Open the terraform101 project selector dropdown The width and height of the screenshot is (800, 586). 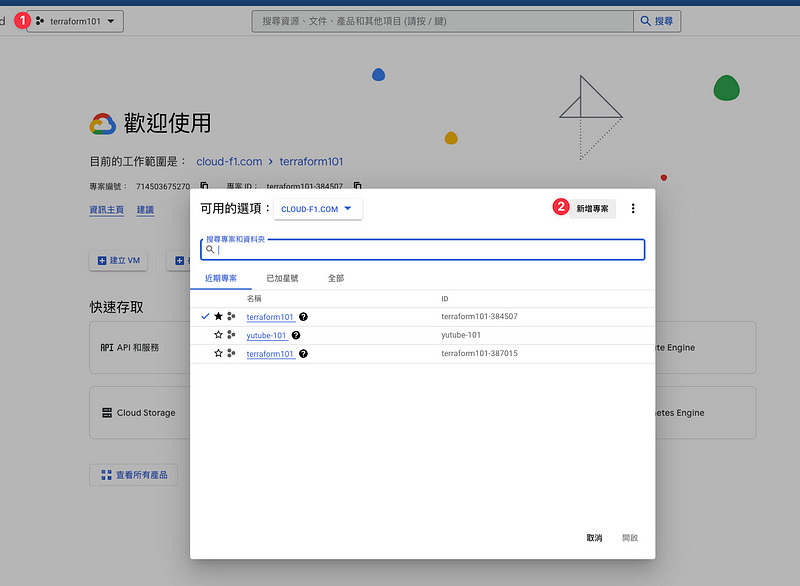click(x=75, y=21)
